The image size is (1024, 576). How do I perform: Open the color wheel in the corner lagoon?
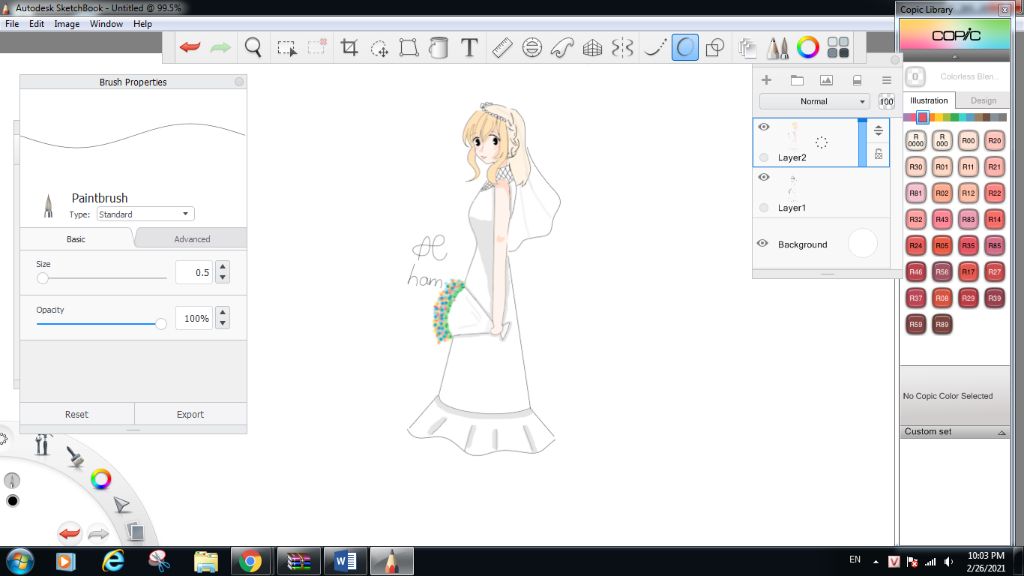pos(101,479)
